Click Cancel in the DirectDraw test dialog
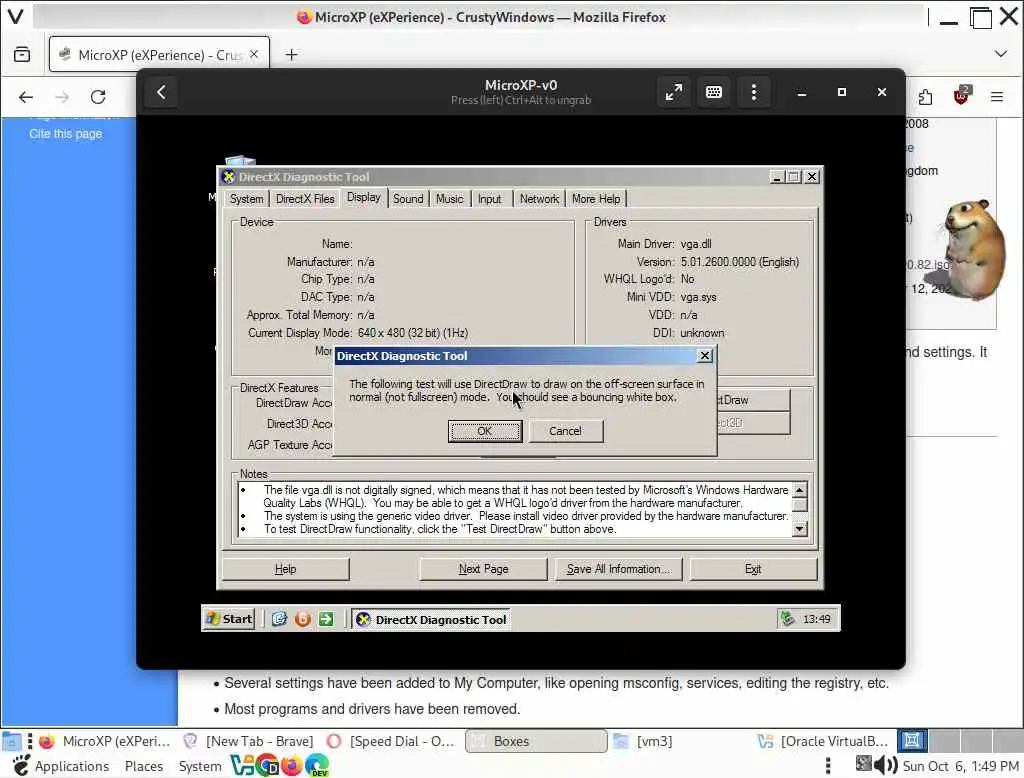The height and width of the screenshot is (778, 1024). [x=566, y=431]
